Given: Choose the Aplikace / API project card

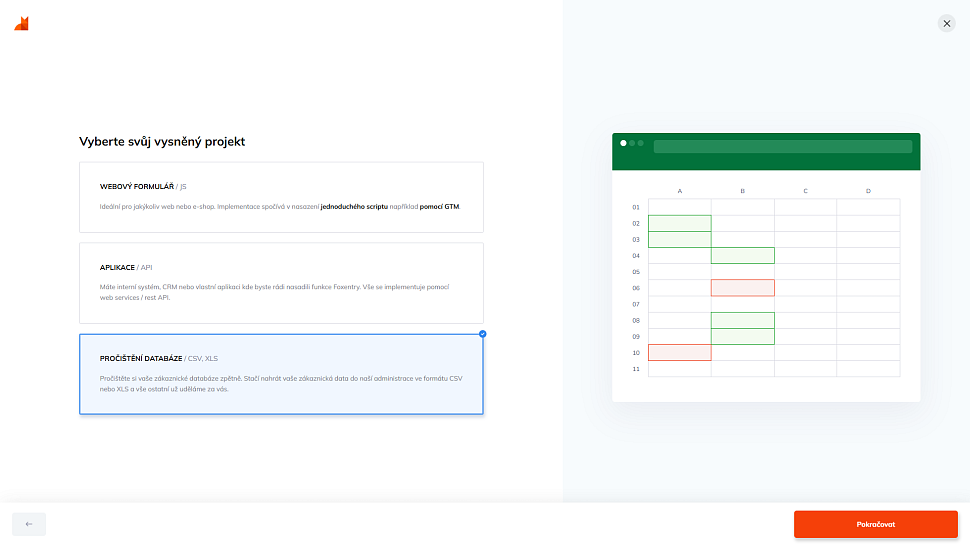Looking at the screenshot, I should click(281, 282).
